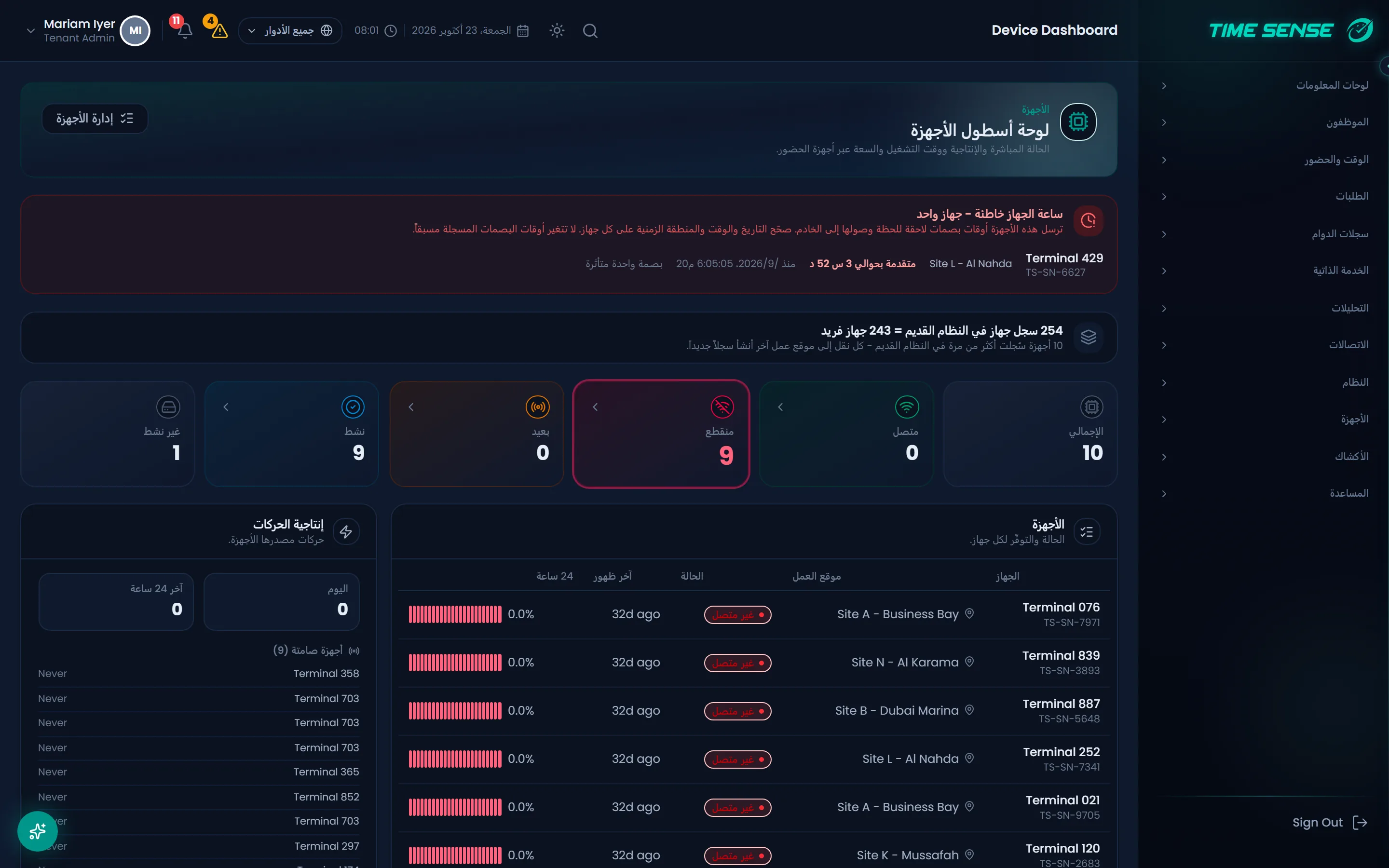
Task: Click the wrong-clock alert icon
Action: pos(1088,220)
